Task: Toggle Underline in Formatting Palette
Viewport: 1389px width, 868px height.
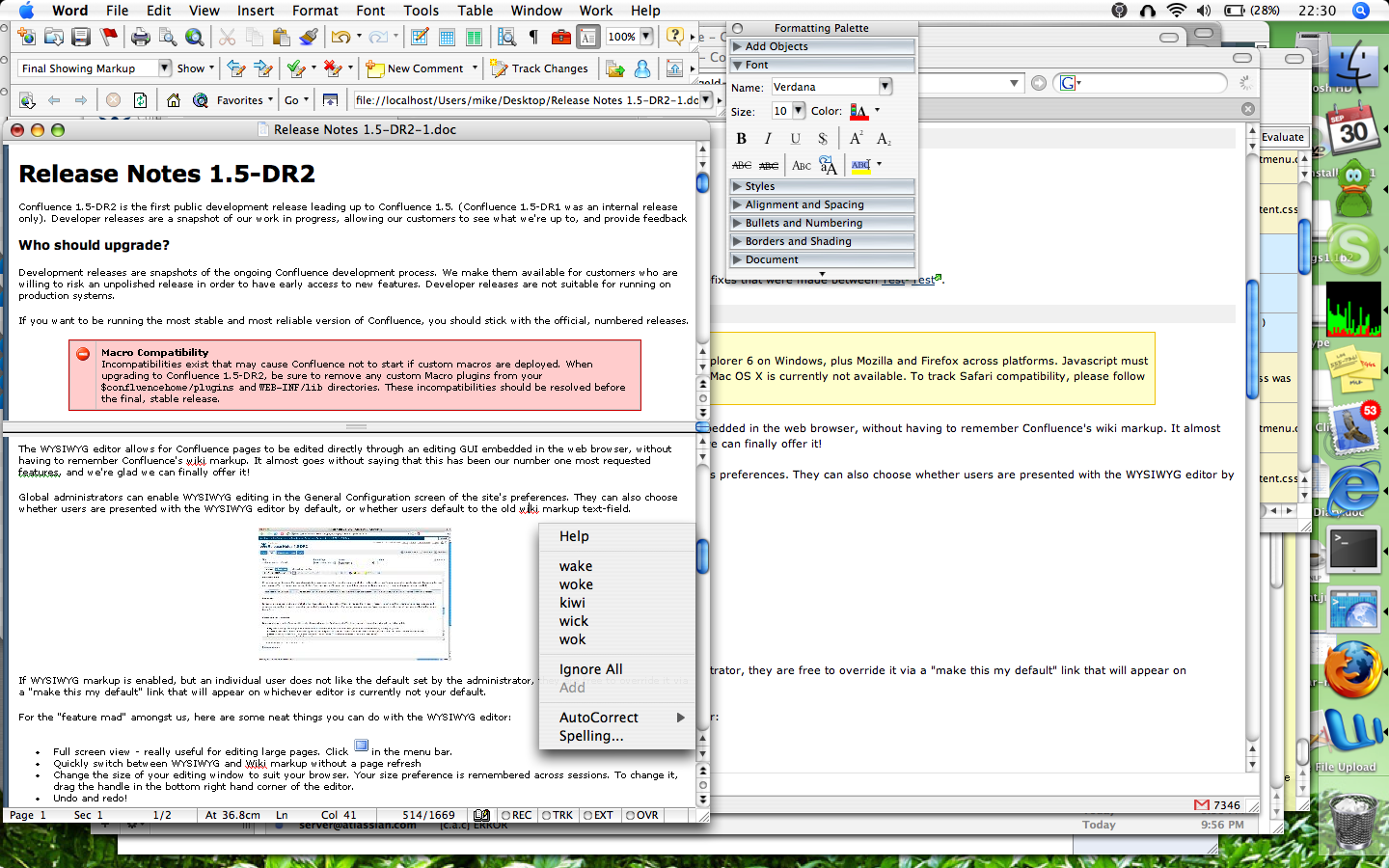Action: click(795, 139)
